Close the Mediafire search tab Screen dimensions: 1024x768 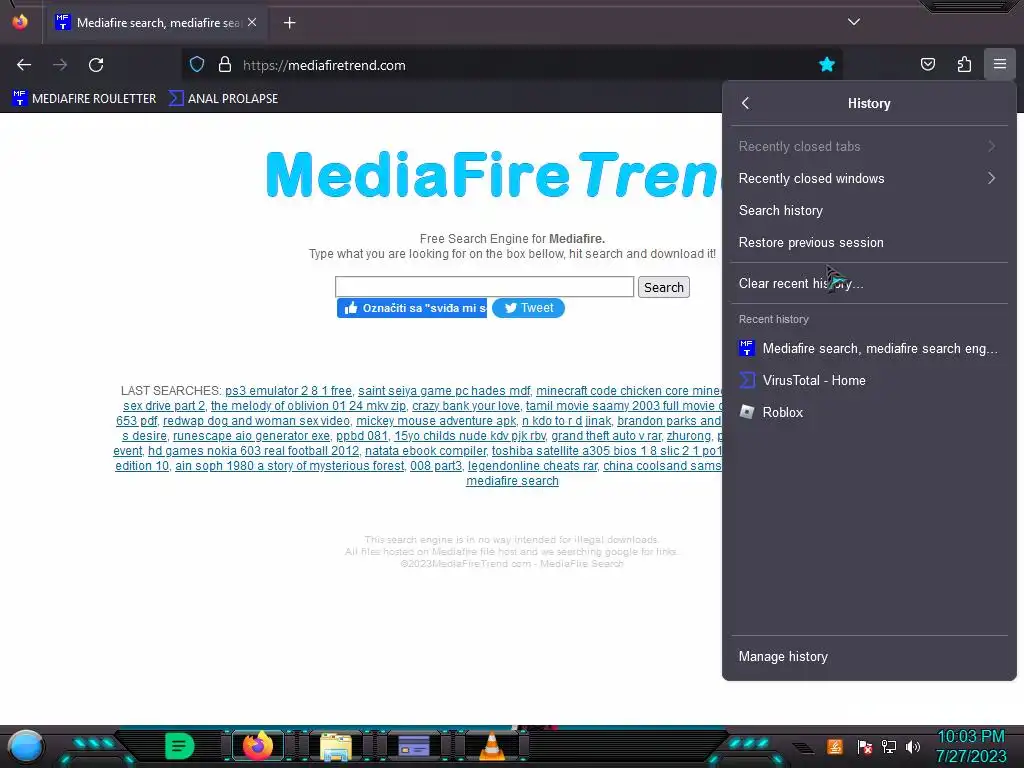(252, 22)
